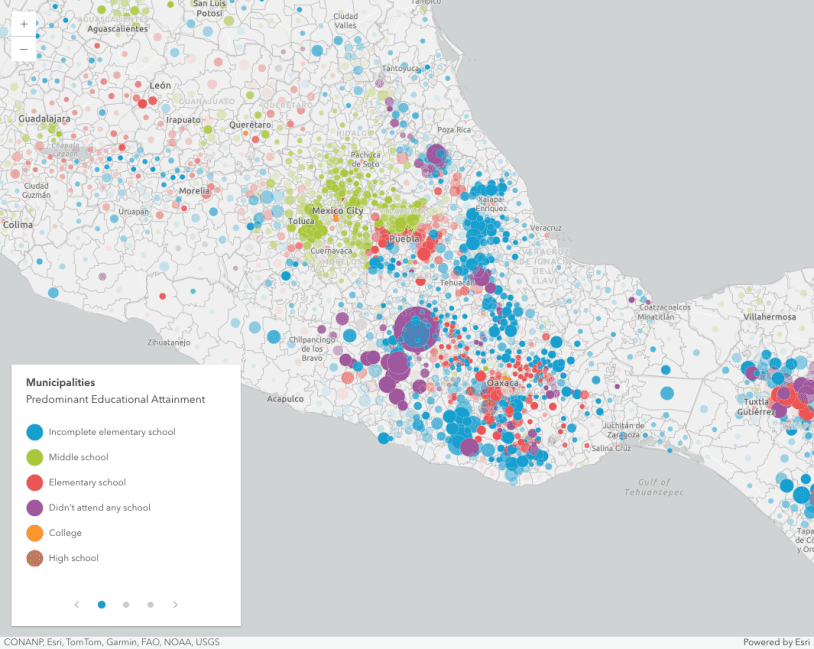
Task: Click blue Incomplete elementary school swatch
Action: pyautogui.click(x=35, y=432)
